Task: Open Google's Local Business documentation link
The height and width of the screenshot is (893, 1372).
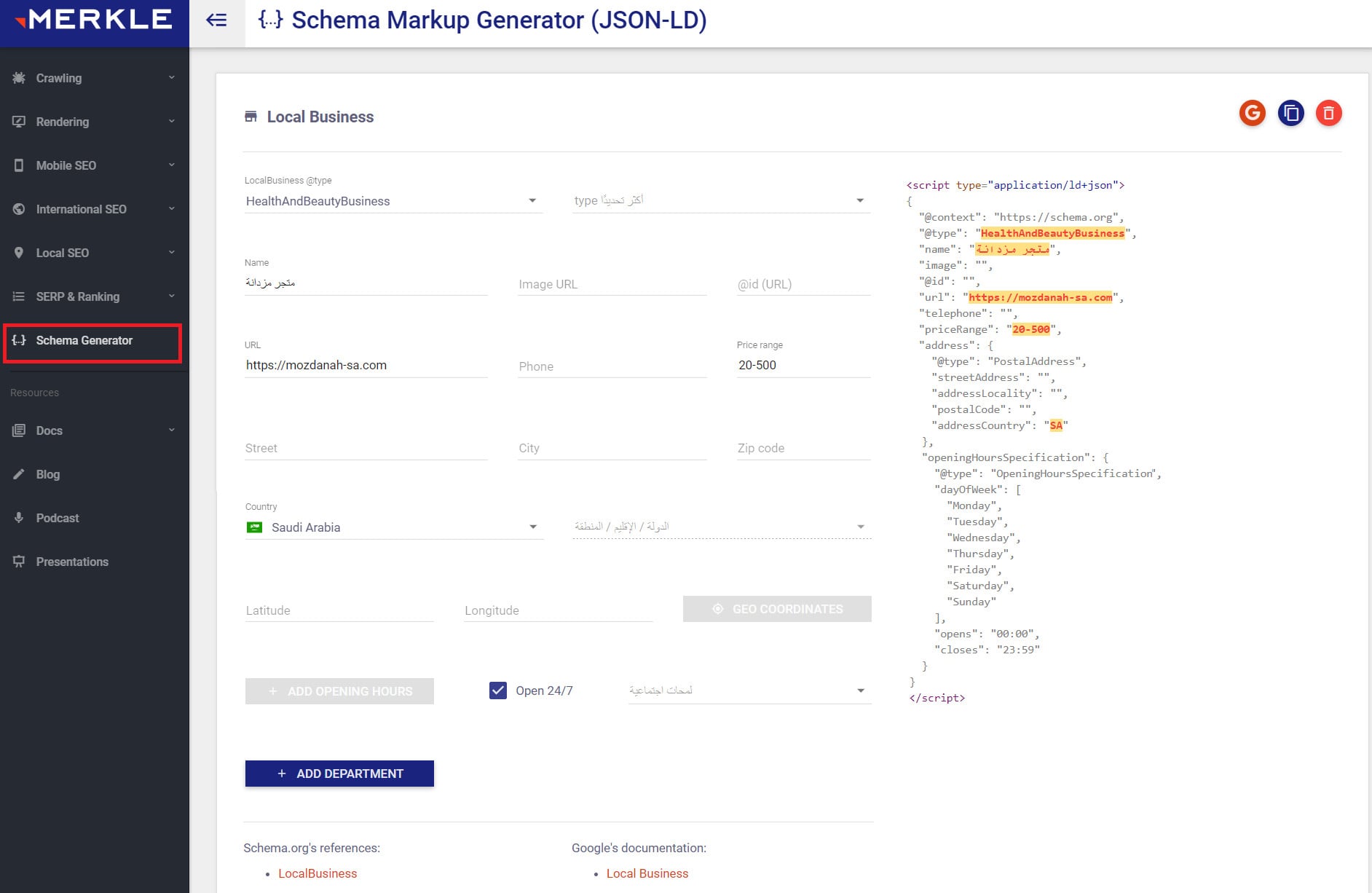Action: point(647,873)
